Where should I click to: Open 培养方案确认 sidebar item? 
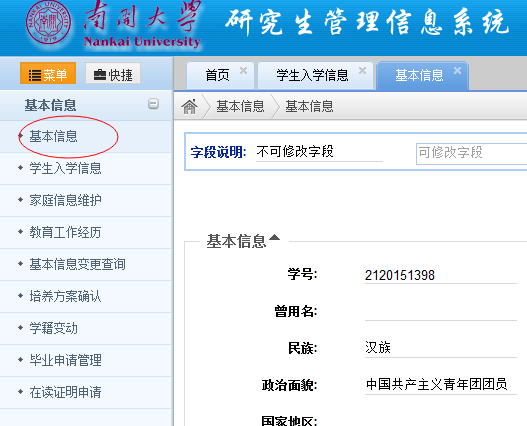[66, 296]
